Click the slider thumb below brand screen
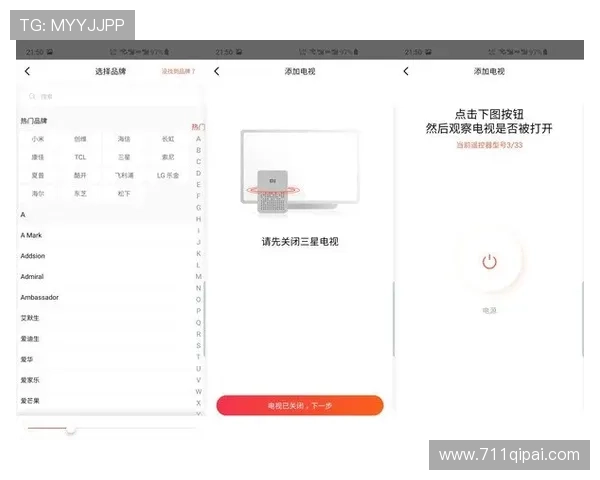Viewport: 600px width, 480px height. click(71, 430)
